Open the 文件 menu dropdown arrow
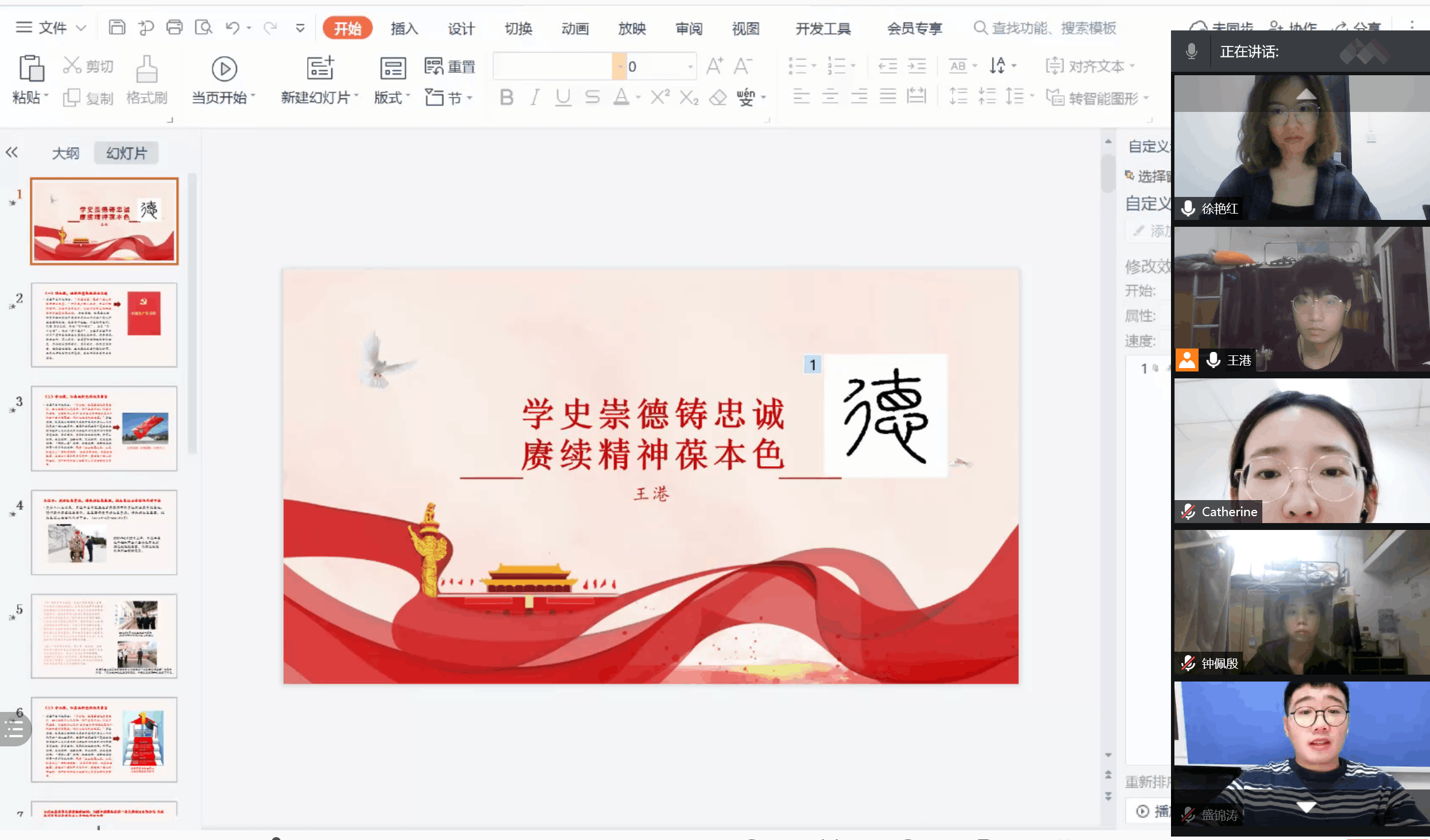 82,28
